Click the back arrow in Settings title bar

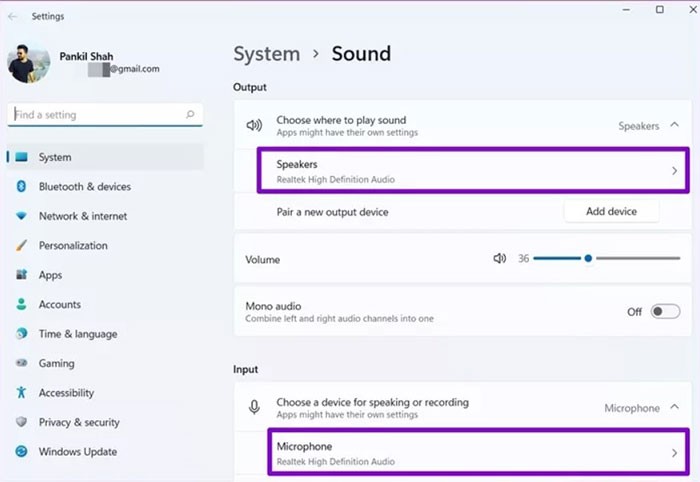tap(12, 16)
